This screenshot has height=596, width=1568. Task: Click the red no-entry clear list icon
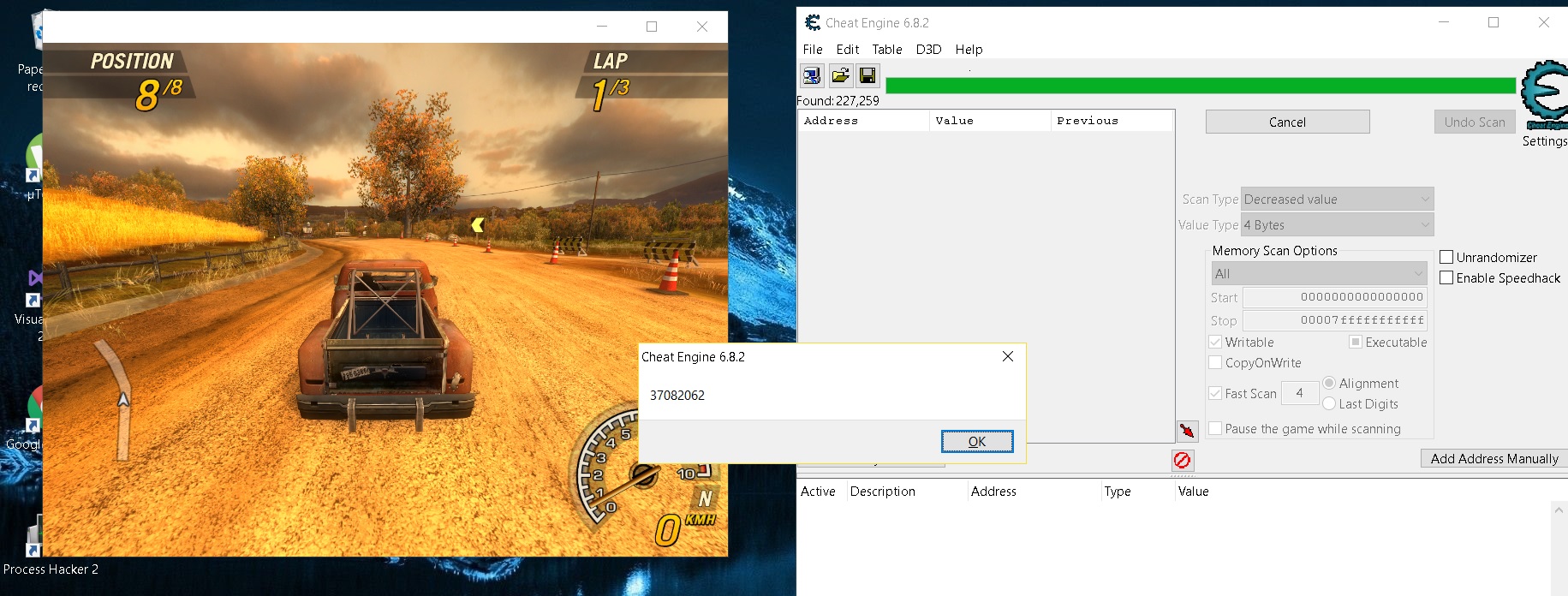(x=1182, y=461)
